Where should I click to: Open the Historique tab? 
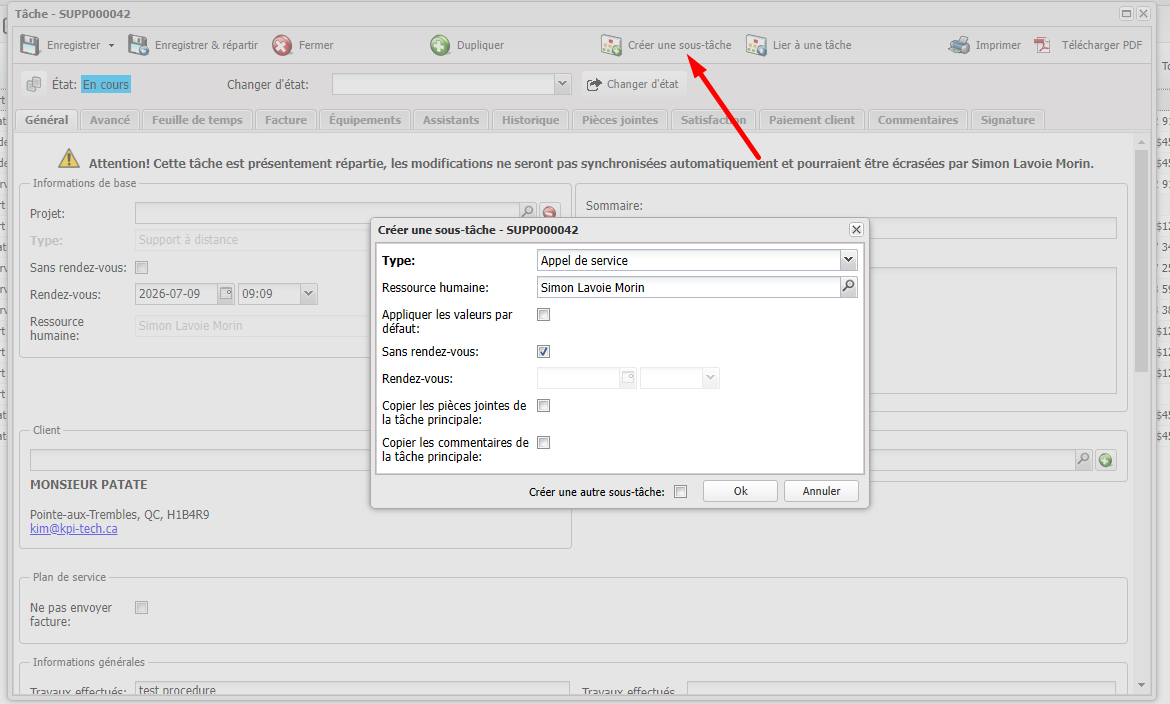[531, 120]
